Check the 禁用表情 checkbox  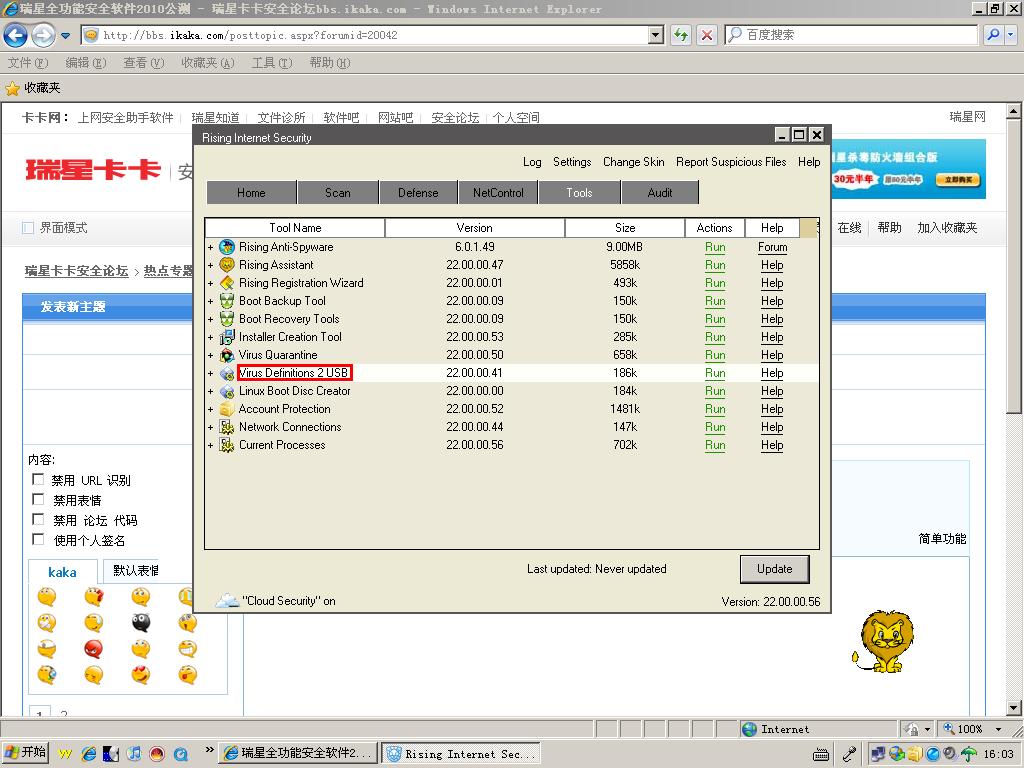(x=38, y=500)
